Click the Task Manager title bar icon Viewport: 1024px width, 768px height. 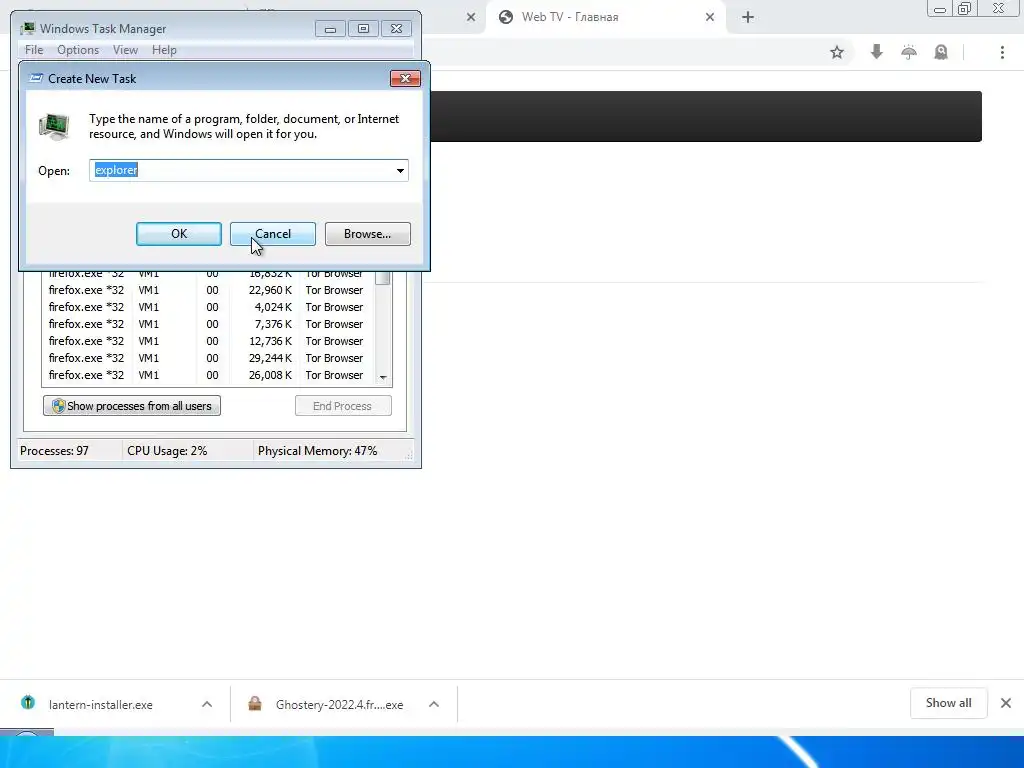(x=27, y=29)
